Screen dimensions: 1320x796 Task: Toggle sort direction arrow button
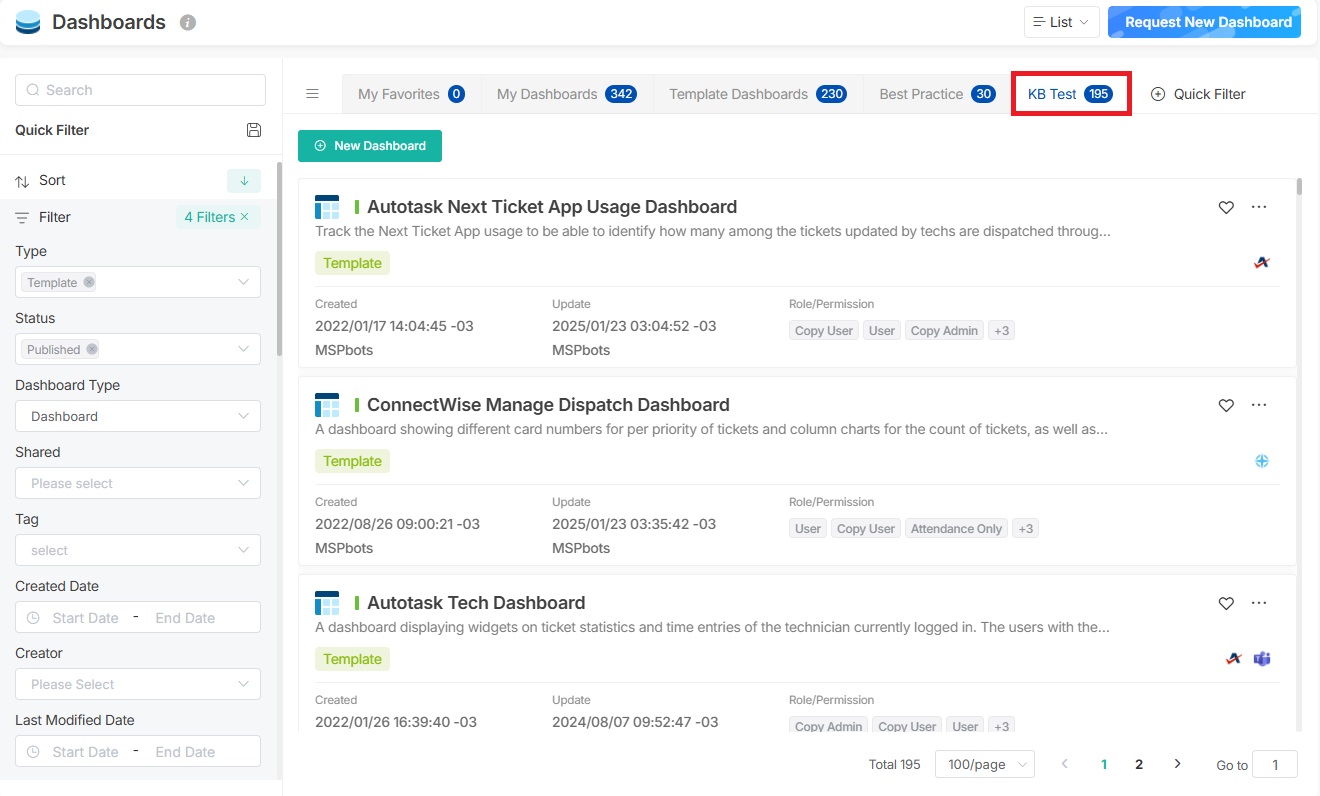[x=244, y=181]
